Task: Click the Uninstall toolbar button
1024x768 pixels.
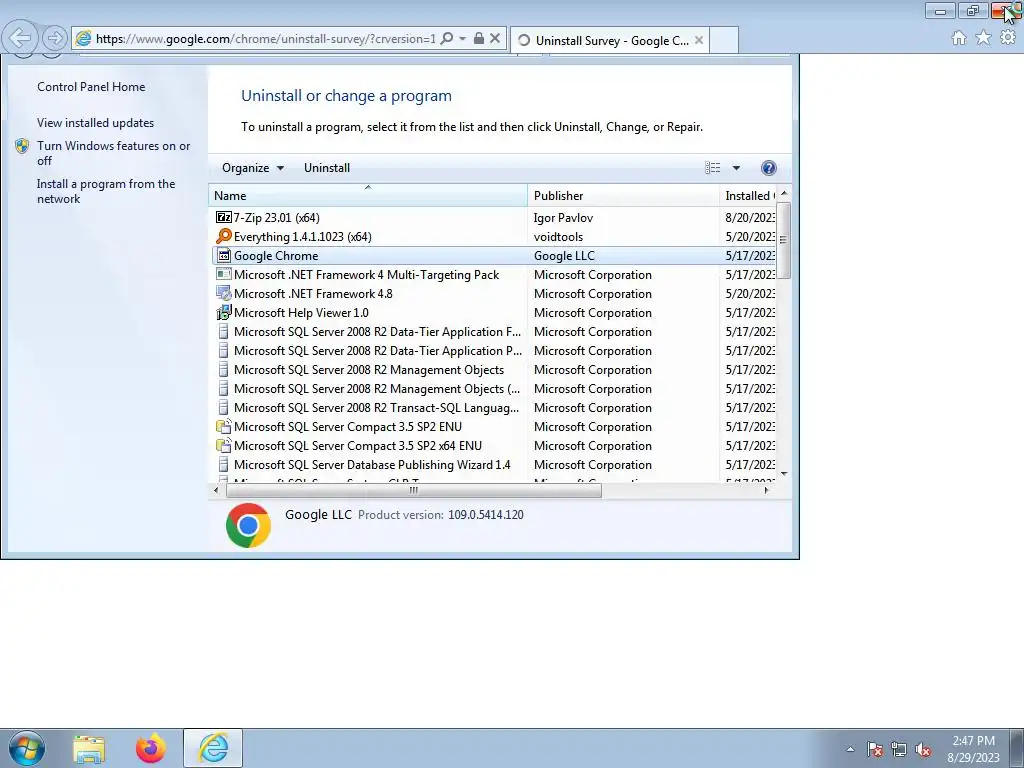Action: coord(327,168)
